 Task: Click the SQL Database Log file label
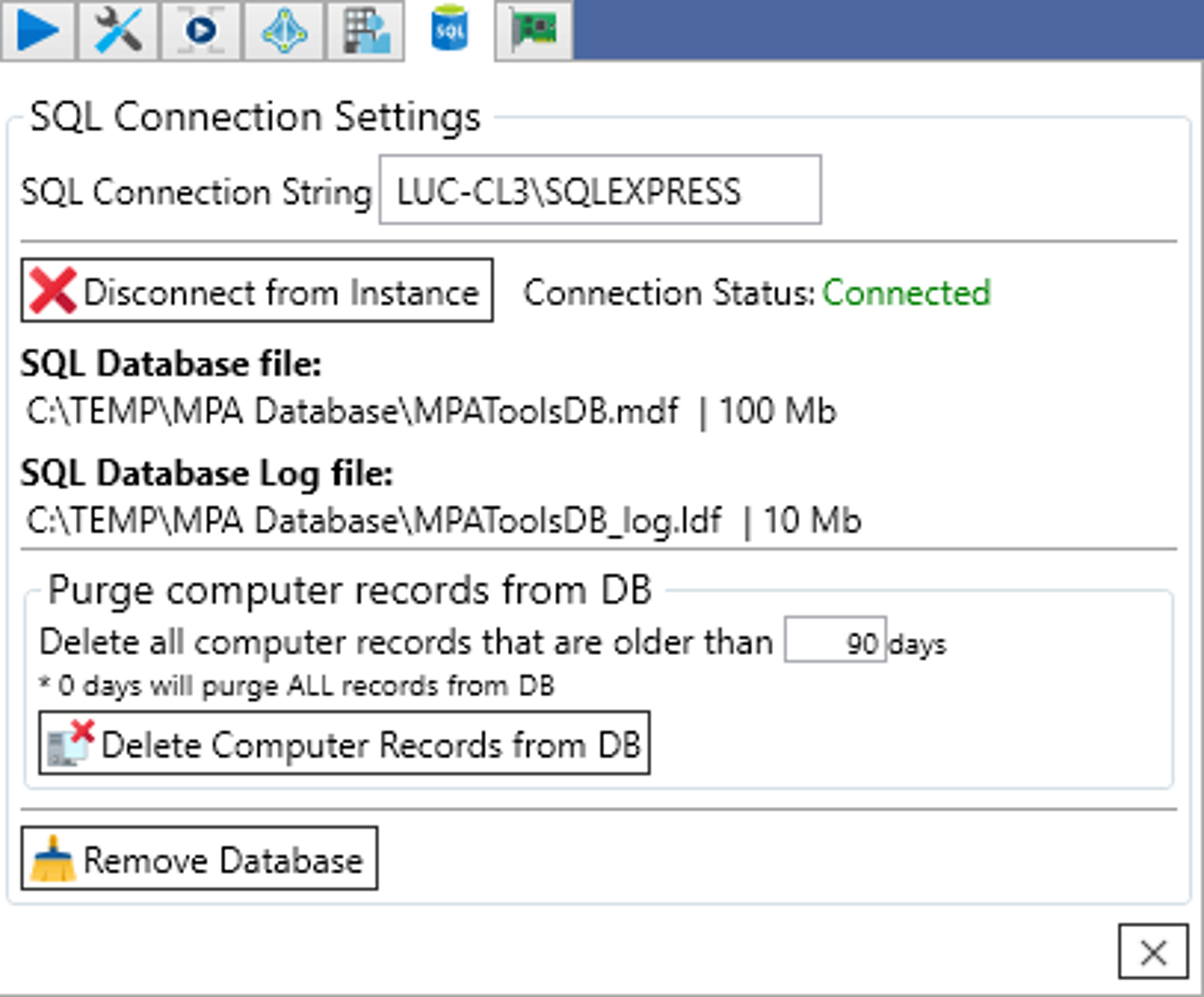click(x=207, y=474)
